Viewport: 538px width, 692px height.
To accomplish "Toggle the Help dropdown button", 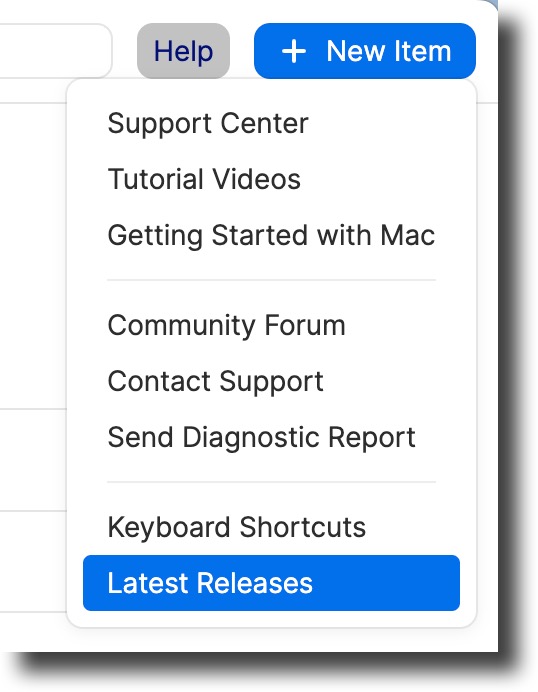I will coord(183,51).
